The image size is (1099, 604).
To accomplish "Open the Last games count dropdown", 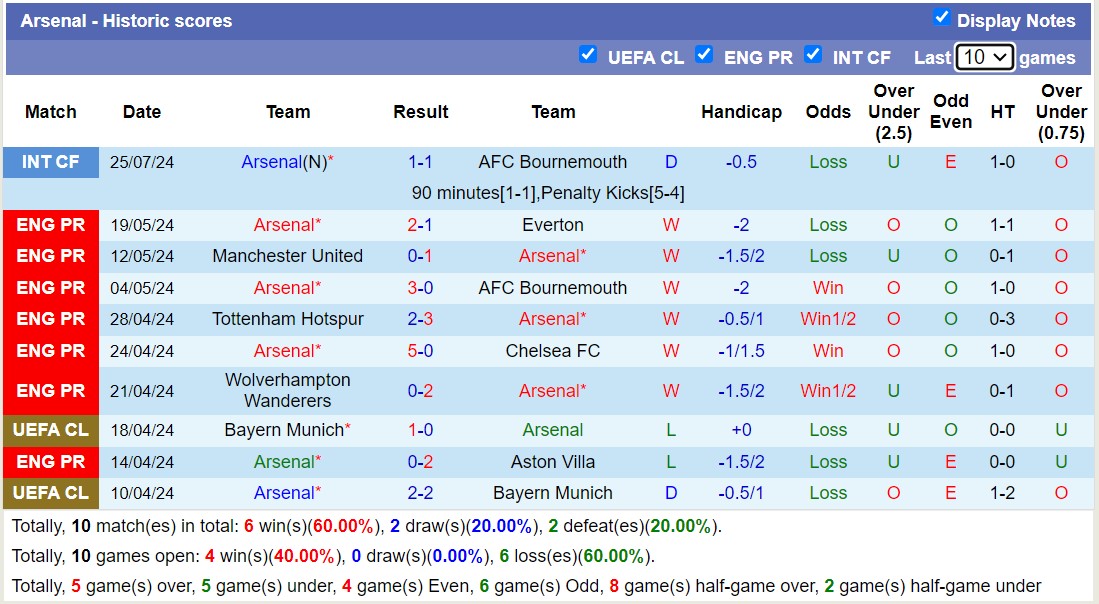I will point(985,57).
